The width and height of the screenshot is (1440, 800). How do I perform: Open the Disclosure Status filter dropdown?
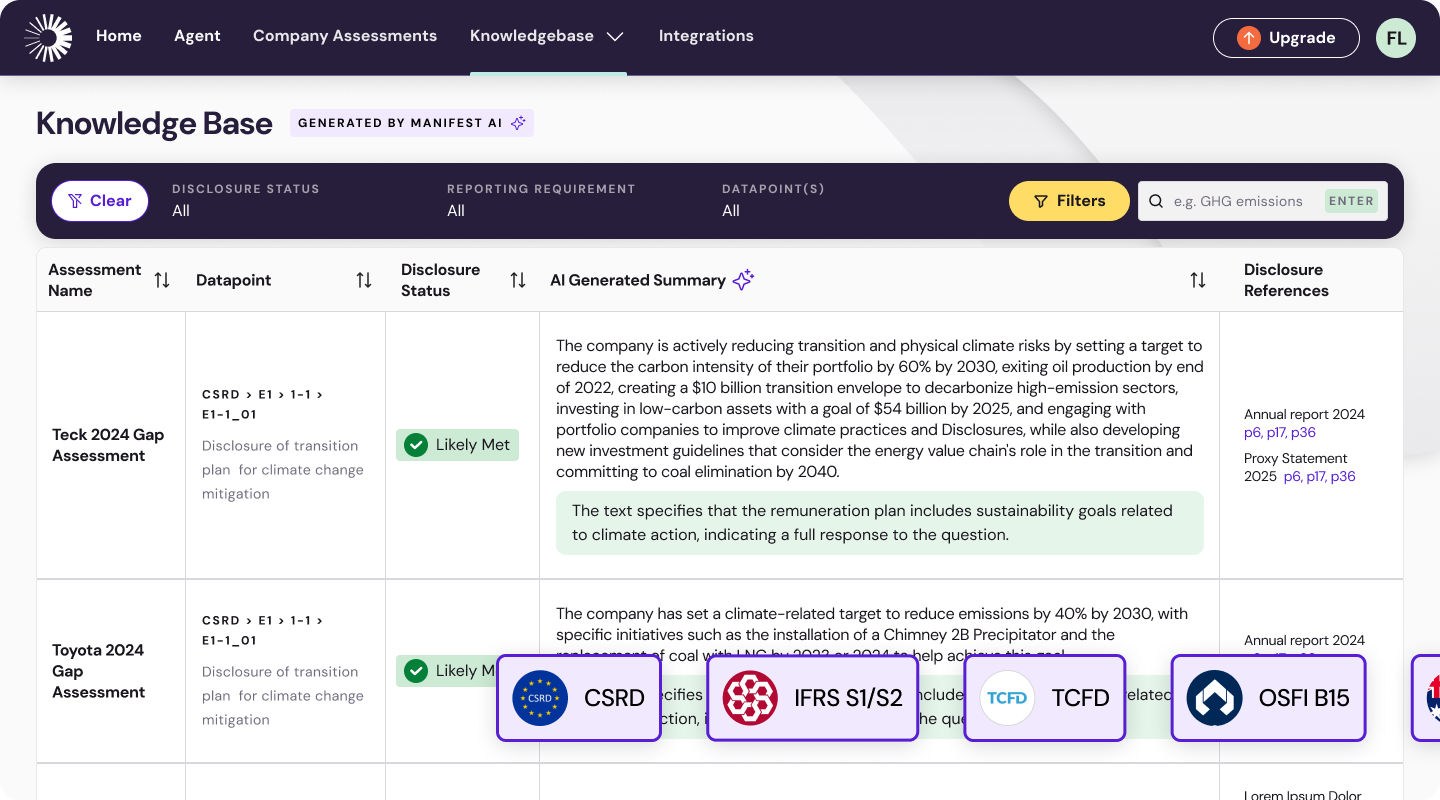pos(246,201)
